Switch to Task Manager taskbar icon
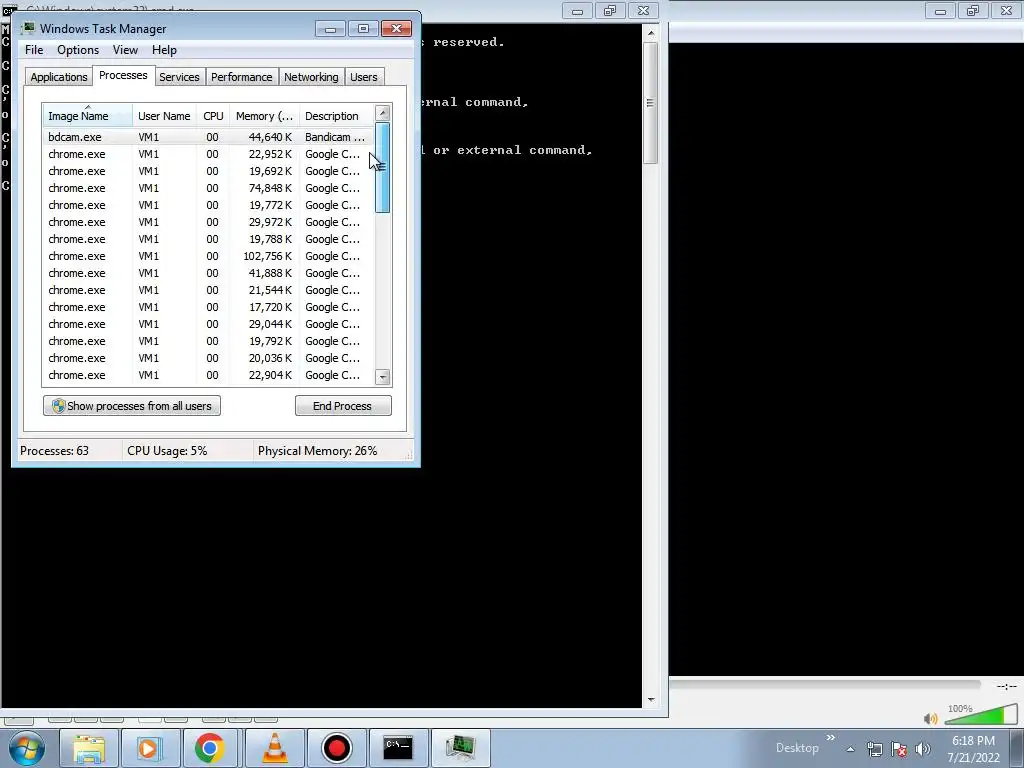The height and width of the screenshot is (768, 1024). tap(460, 748)
